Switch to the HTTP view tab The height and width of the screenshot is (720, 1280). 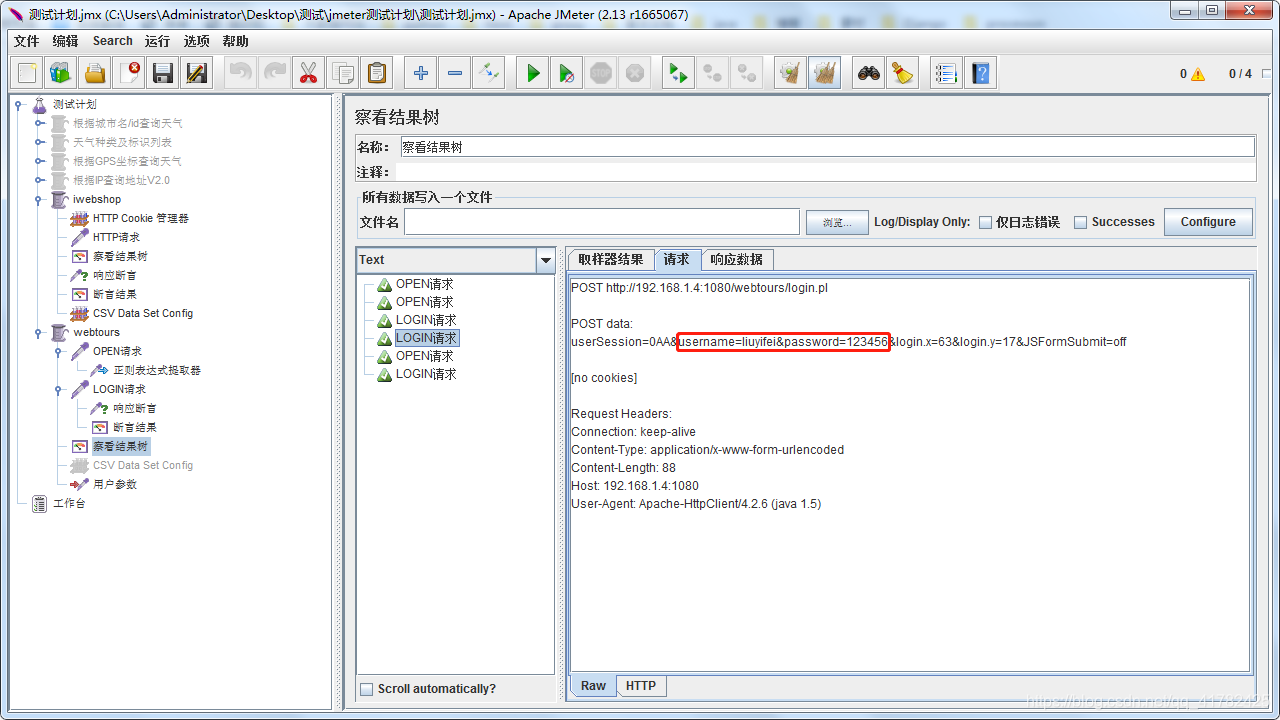pyautogui.click(x=641, y=686)
